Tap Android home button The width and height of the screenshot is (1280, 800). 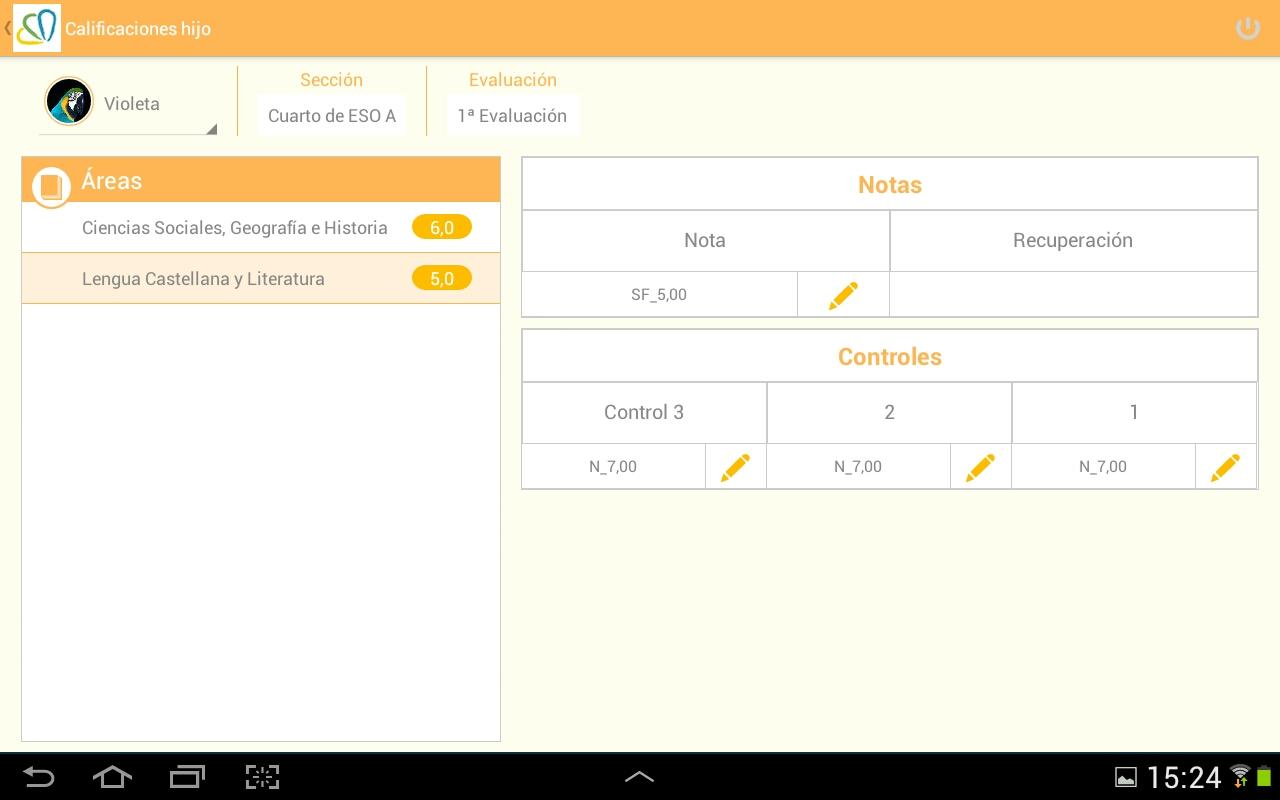[x=112, y=777]
